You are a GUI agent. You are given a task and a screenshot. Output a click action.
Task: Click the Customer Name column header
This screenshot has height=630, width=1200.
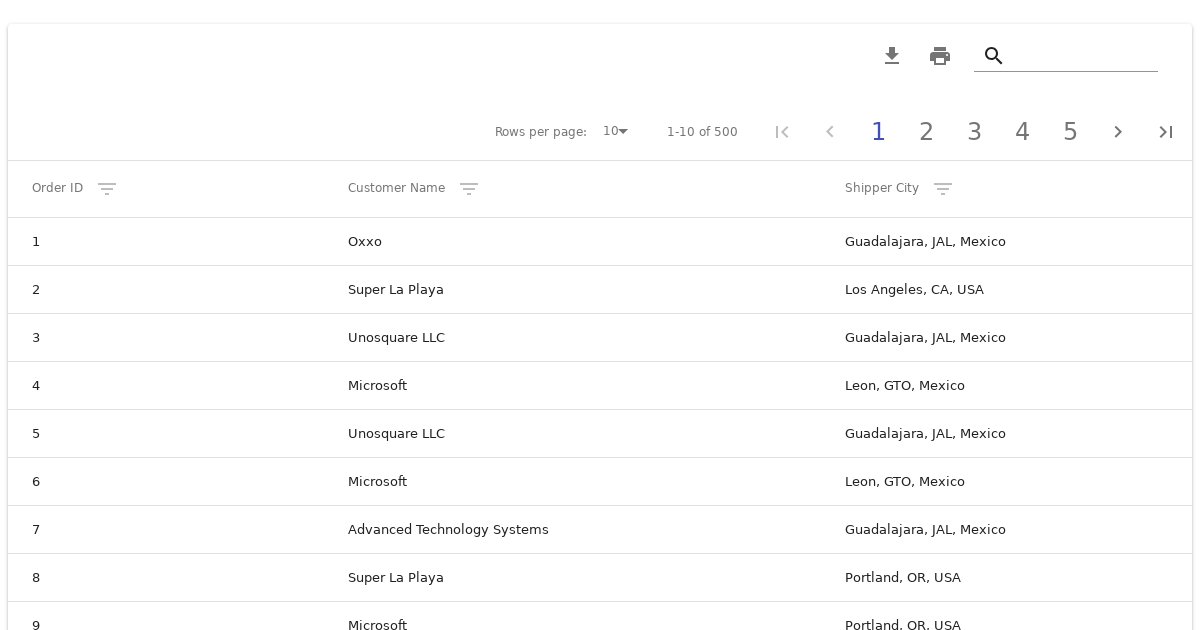pos(396,188)
